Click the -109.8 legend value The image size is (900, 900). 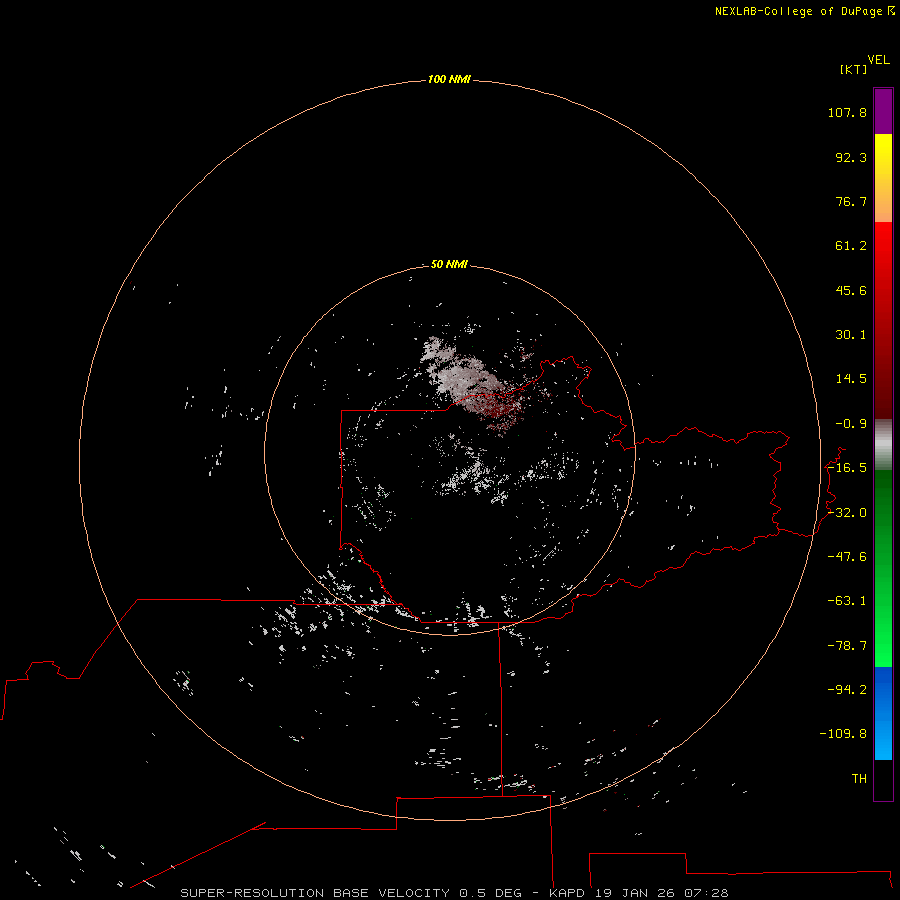[x=843, y=734]
